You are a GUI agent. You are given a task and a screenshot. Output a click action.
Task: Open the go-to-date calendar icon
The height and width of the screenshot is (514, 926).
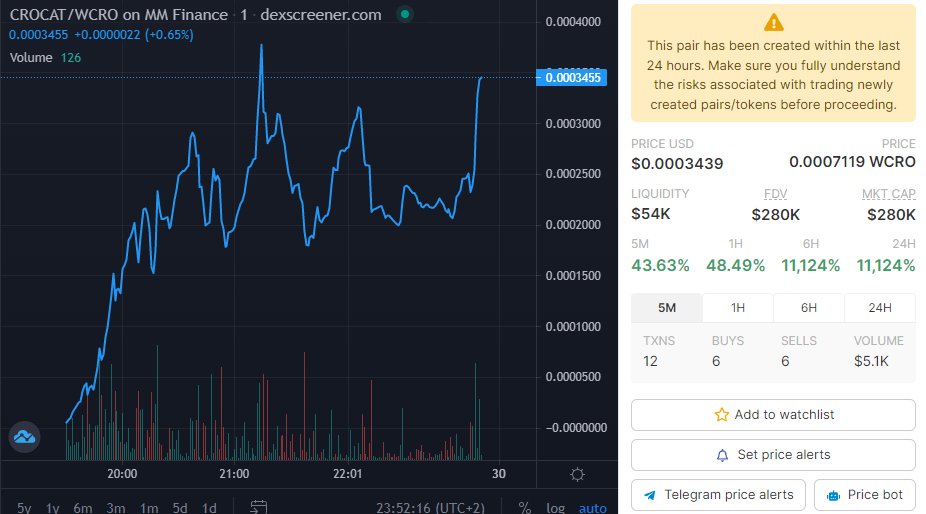259,508
